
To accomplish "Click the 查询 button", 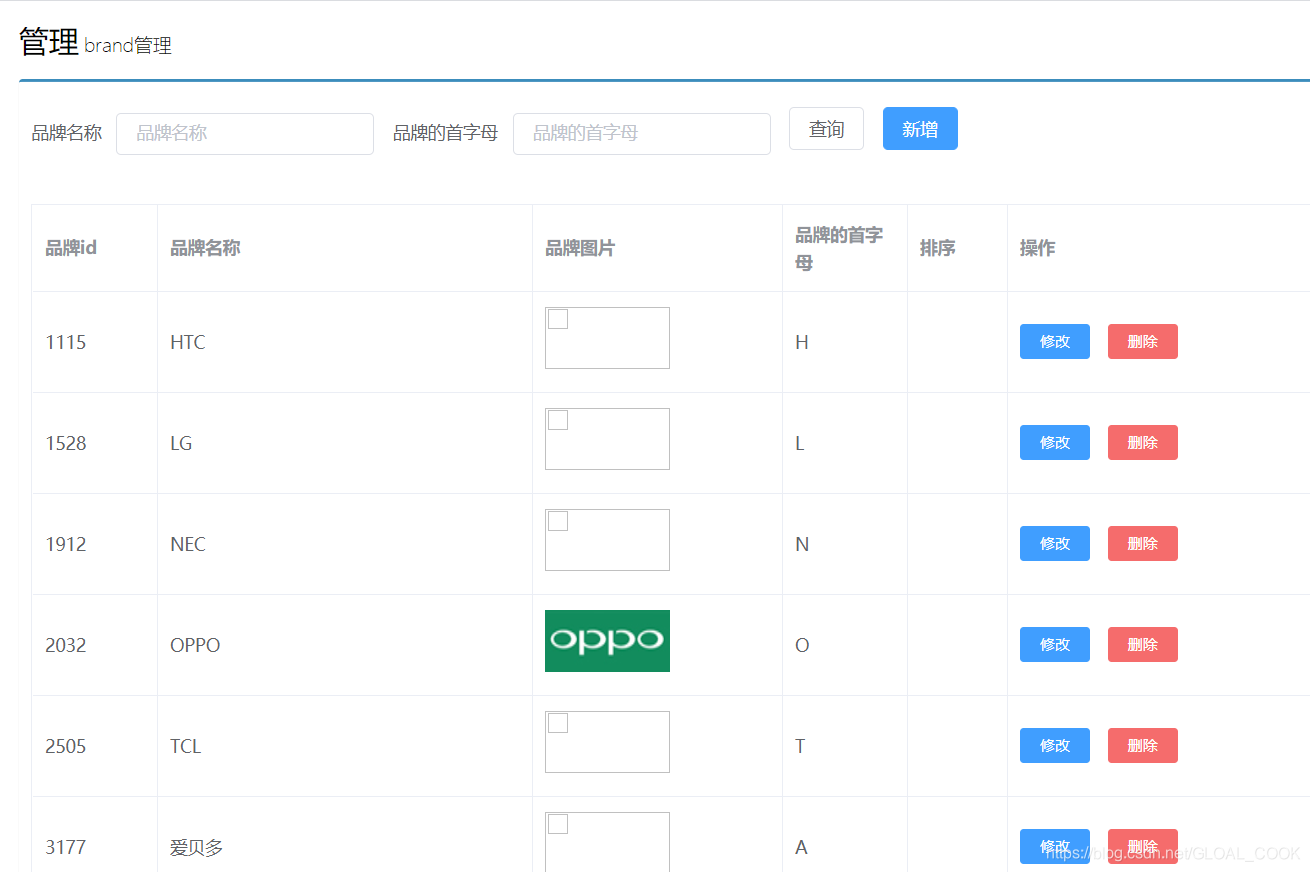I will [x=826, y=129].
